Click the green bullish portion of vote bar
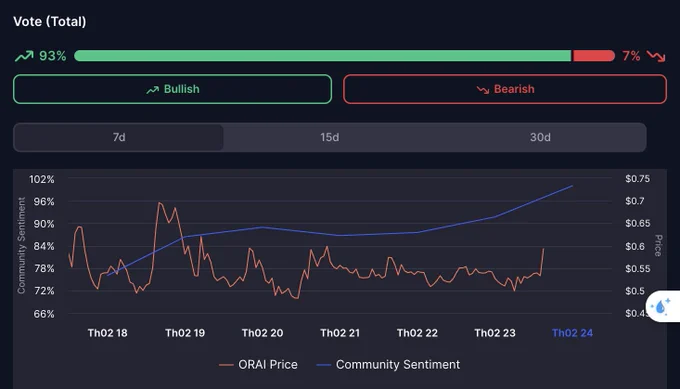680x389 pixels. click(x=323, y=56)
